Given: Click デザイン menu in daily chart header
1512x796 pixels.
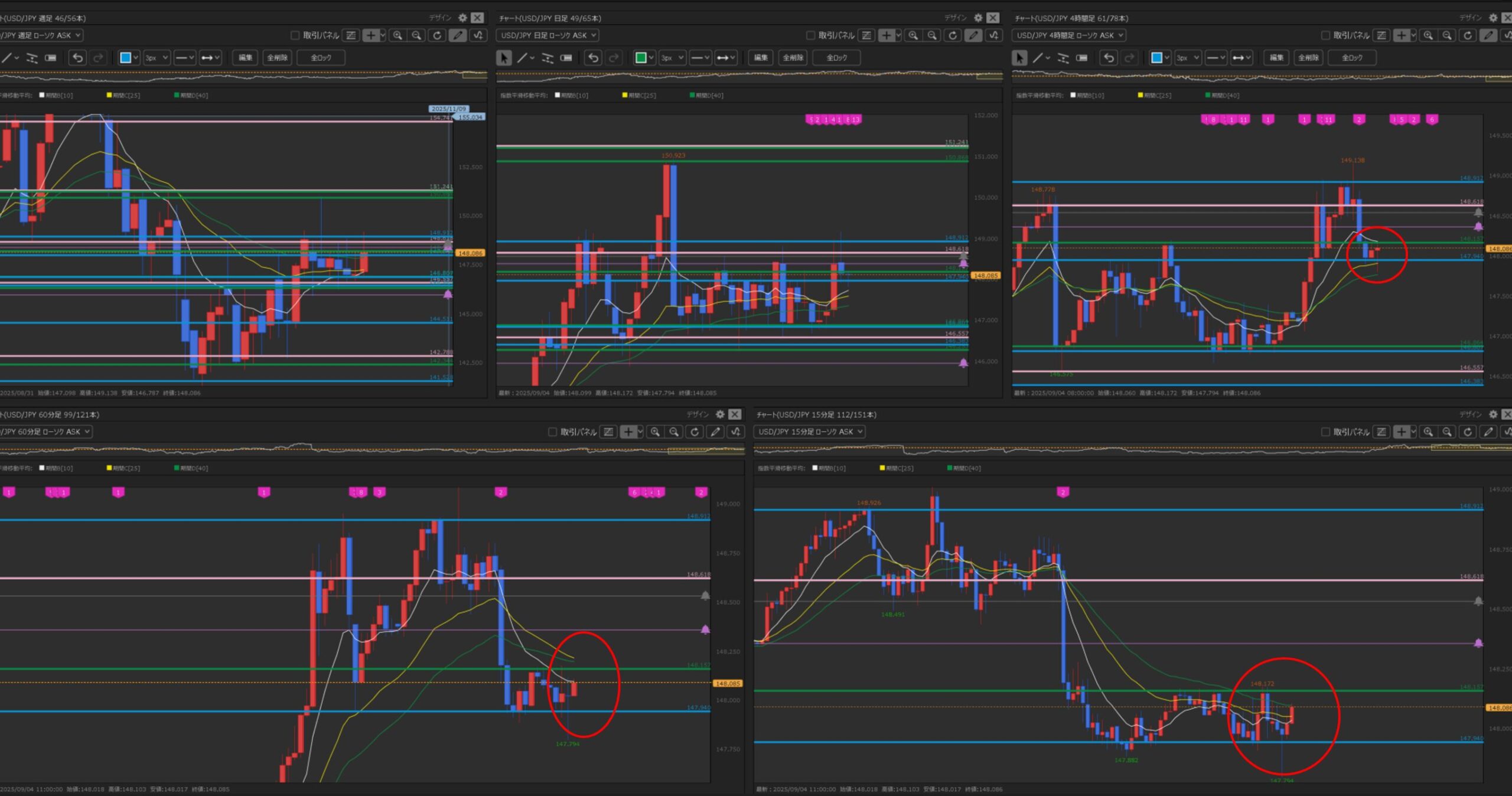Looking at the screenshot, I should [x=955, y=18].
